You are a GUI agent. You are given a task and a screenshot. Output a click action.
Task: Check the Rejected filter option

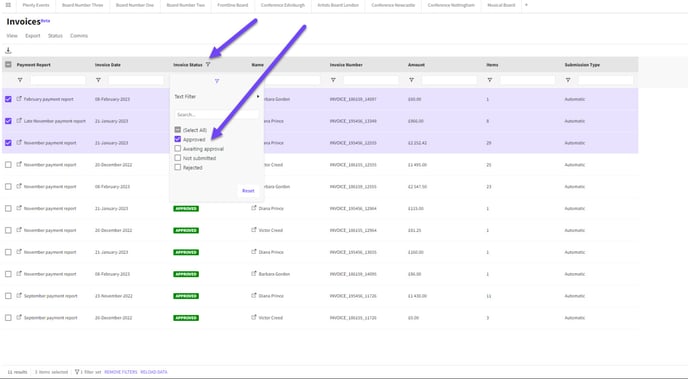tap(178, 167)
